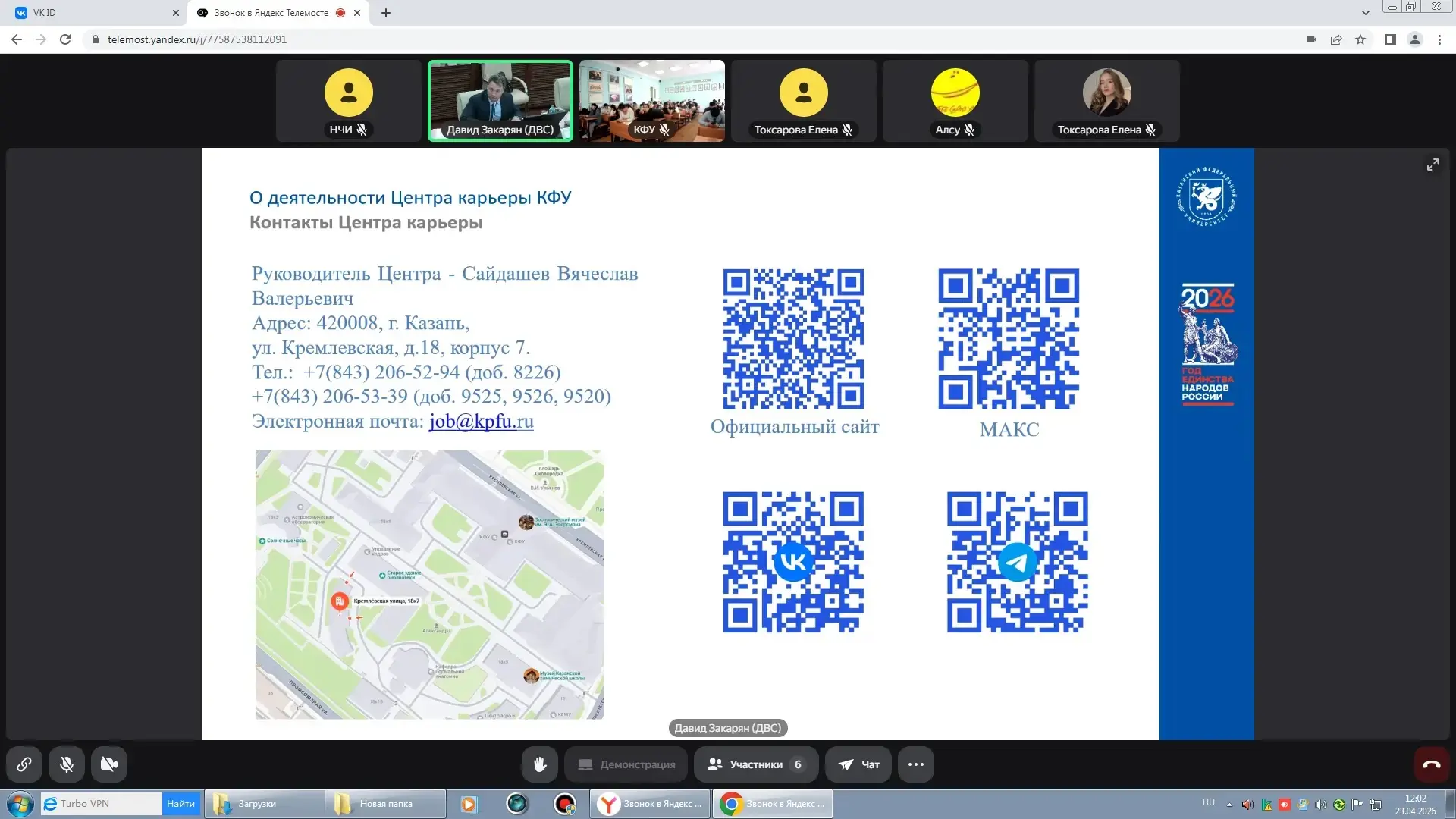Toggle the browser side panel
The height and width of the screenshot is (819, 1456).
[1391, 39]
